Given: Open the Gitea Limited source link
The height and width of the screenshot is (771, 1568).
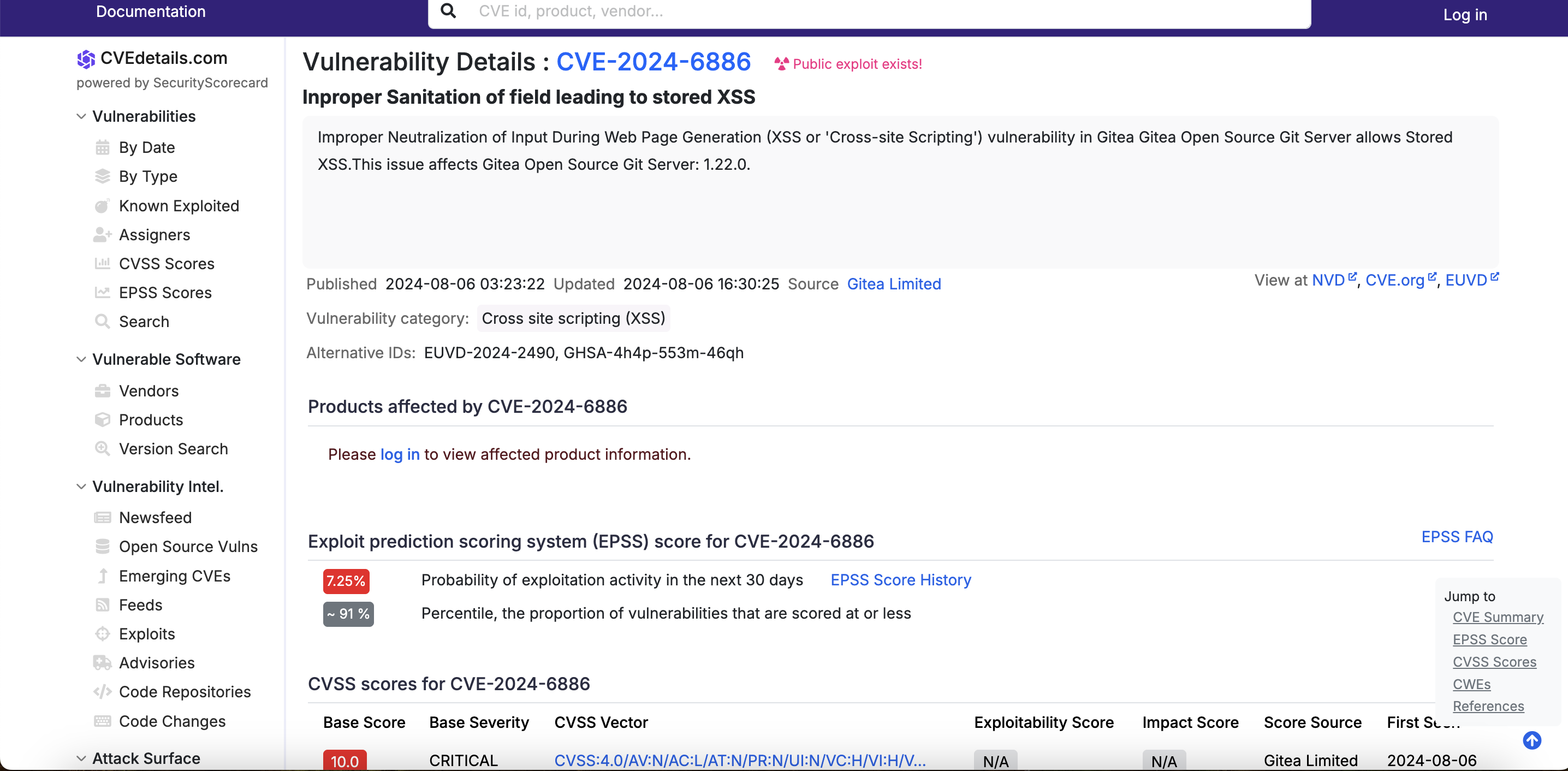Looking at the screenshot, I should click(894, 284).
